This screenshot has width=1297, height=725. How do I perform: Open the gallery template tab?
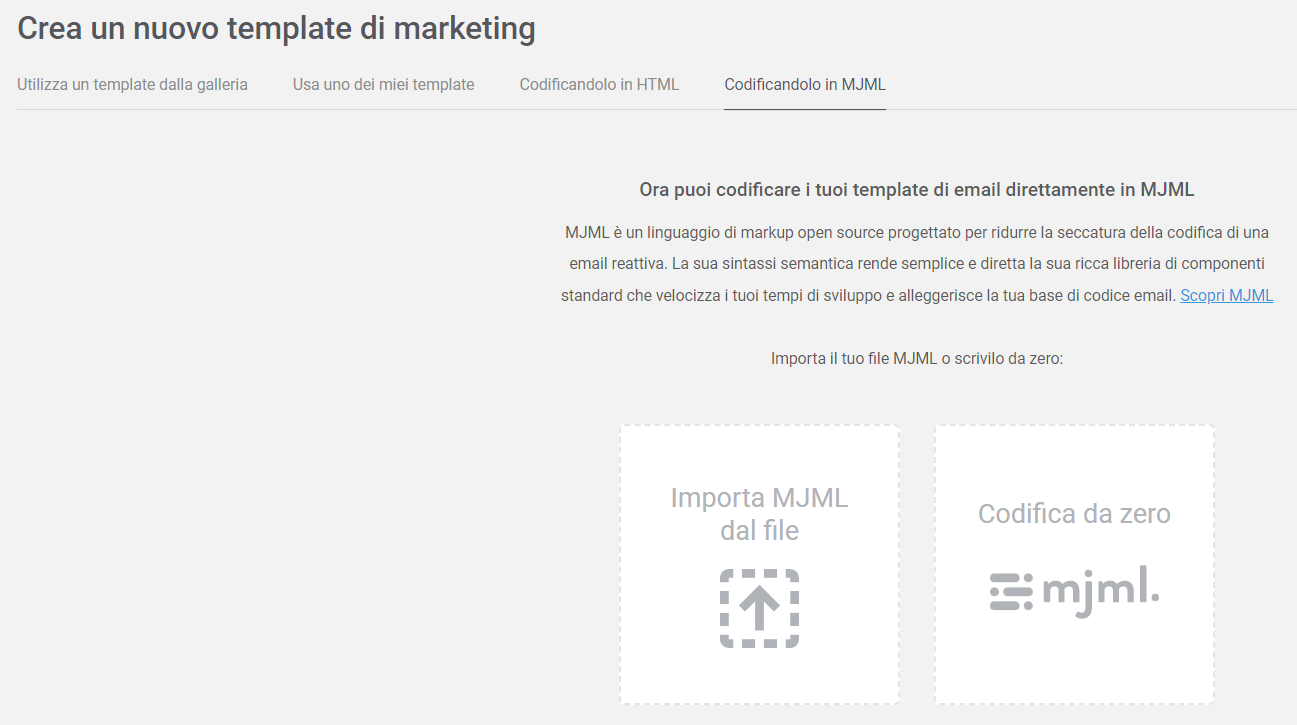(x=132, y=84)
